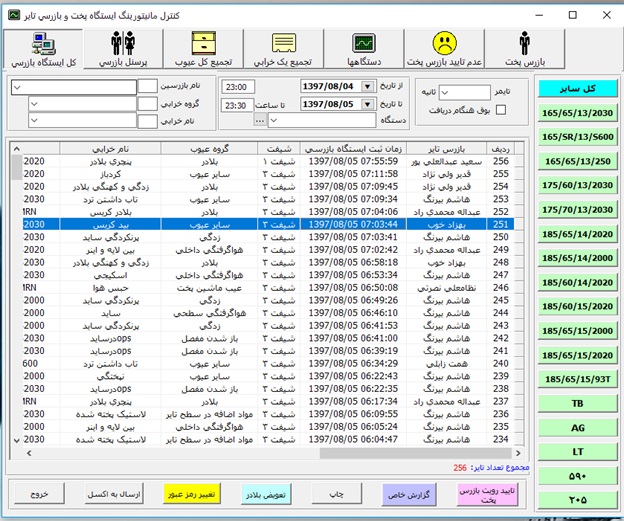Click the AG size button
The width and height of the screenshot is (624, 521).
tap(577, 428)
